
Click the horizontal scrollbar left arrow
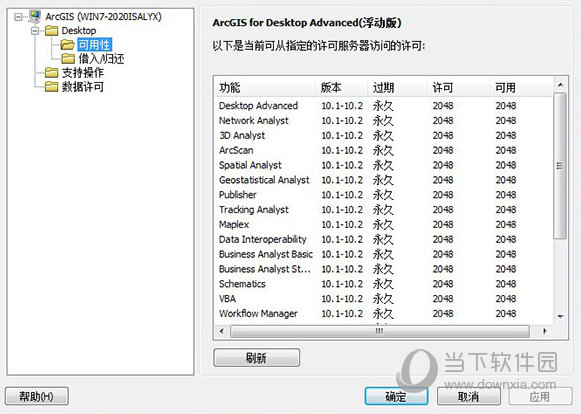click(x=222, y=331)
